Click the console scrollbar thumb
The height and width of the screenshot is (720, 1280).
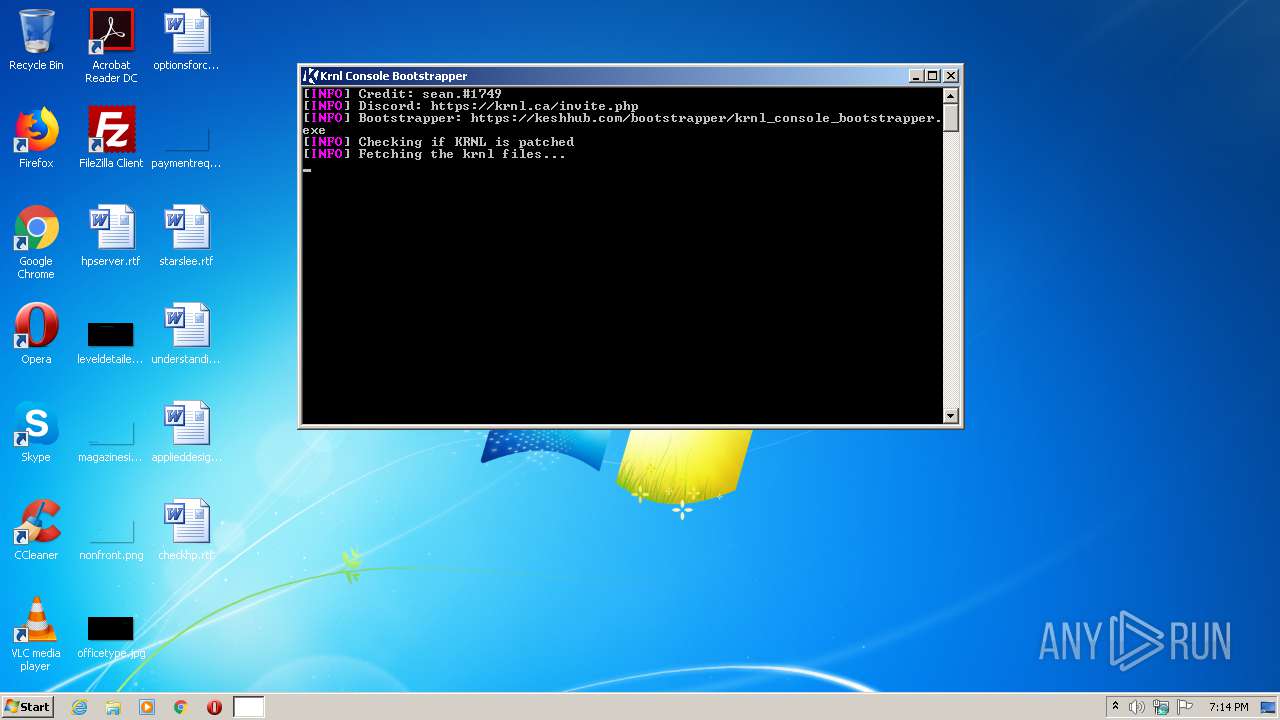951,117
